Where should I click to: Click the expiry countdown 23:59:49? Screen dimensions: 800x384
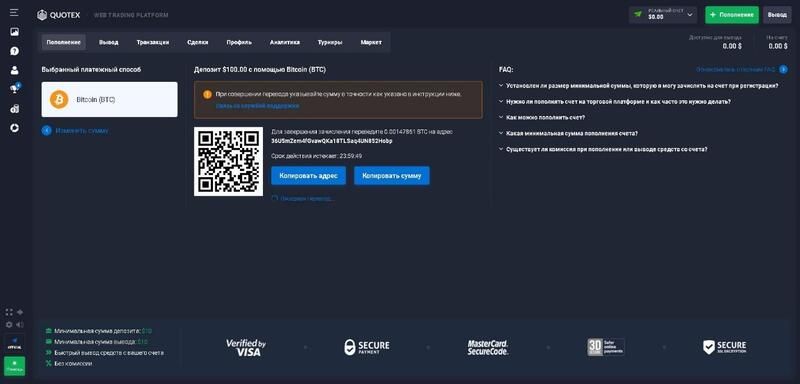click(x=350, y=156)
